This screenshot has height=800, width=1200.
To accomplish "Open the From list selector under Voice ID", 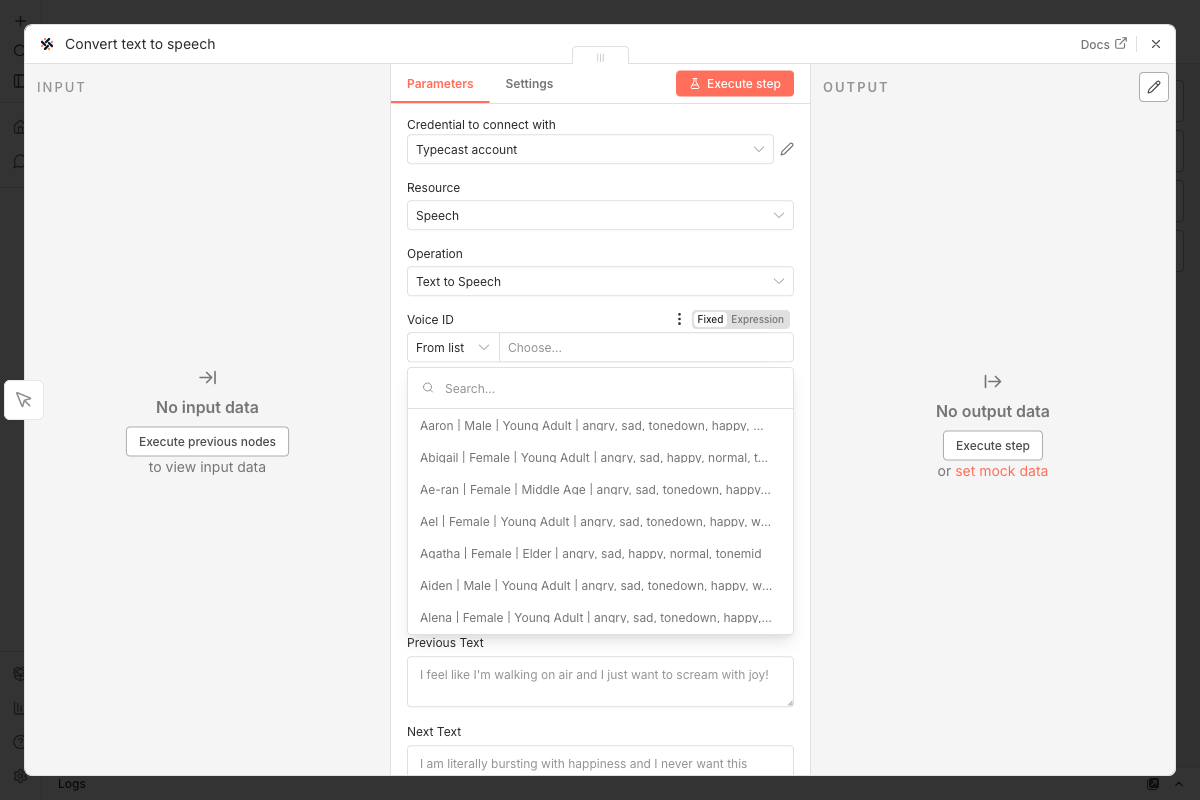I will [451, 347].
